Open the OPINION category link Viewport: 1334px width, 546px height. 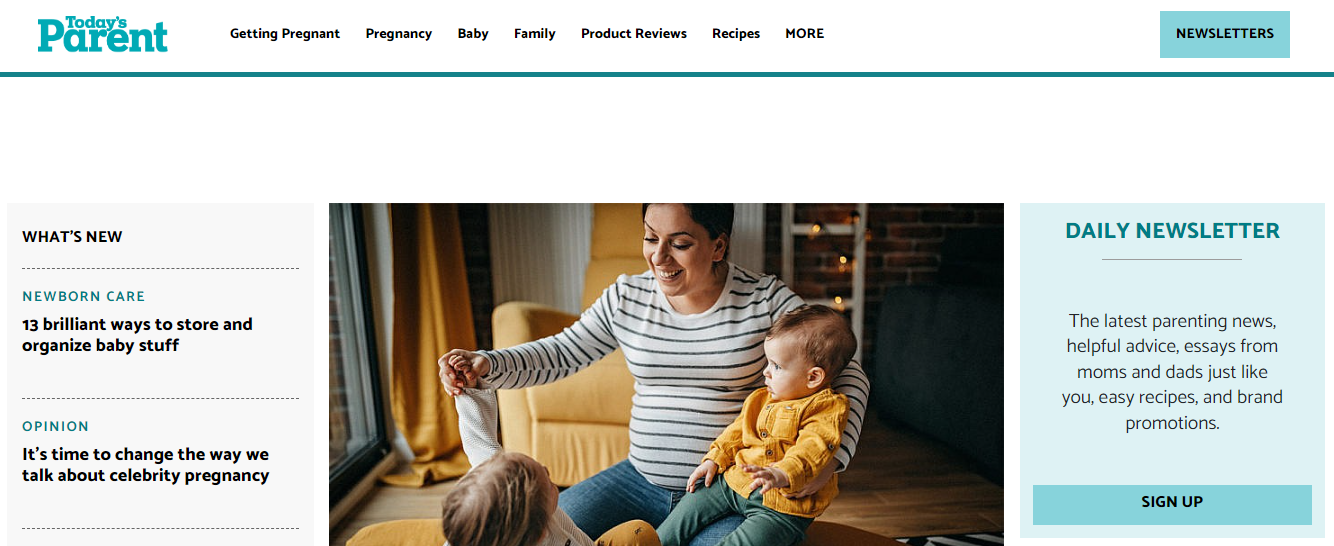56,426
